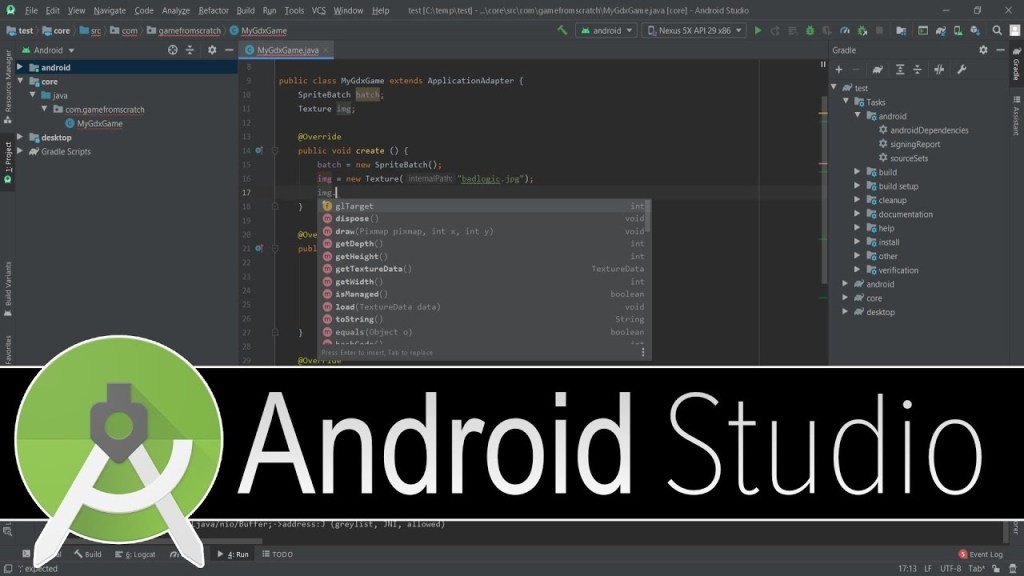The height and width of the screenshot is (576, 1024).
Task: Choose getTextureData() in autocomplete list
Action: (482, 268)
